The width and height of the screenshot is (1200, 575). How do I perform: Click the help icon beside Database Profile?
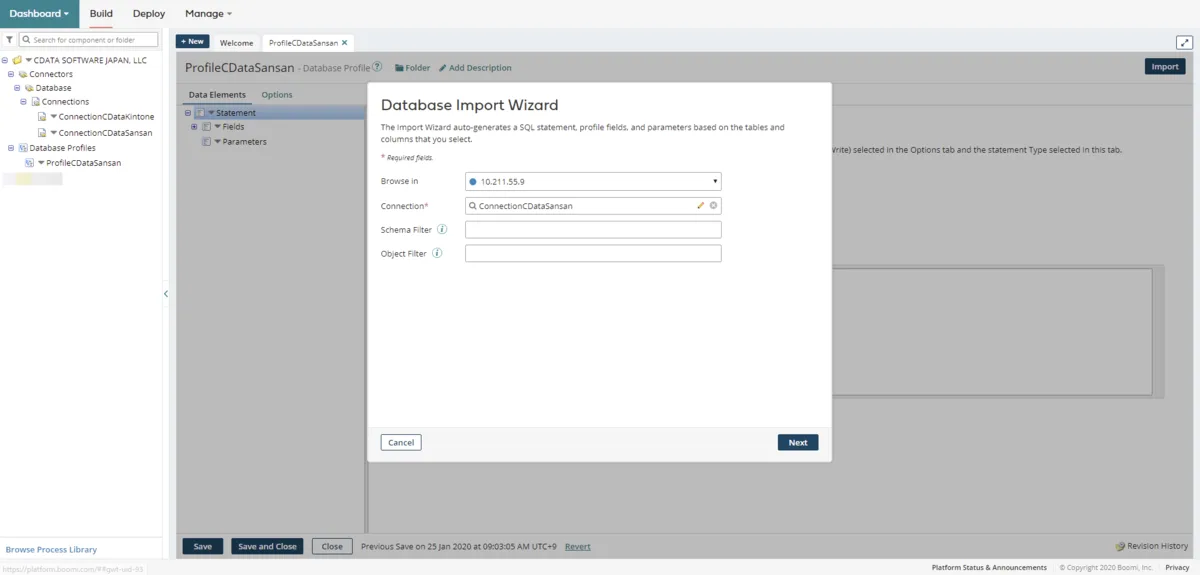click(377, 67)
